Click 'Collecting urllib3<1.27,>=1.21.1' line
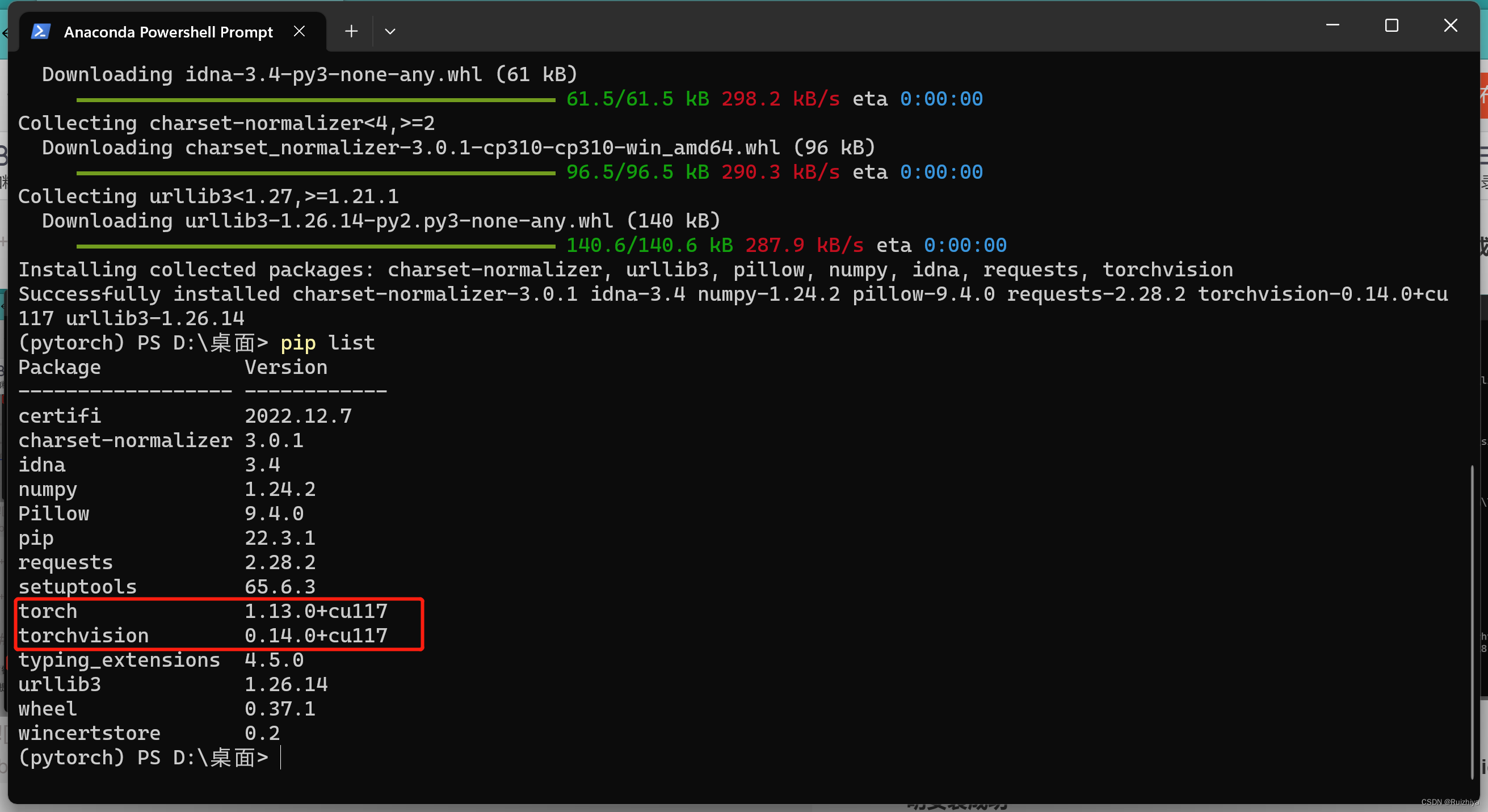 pyautogui.click(x=208, y=196)
